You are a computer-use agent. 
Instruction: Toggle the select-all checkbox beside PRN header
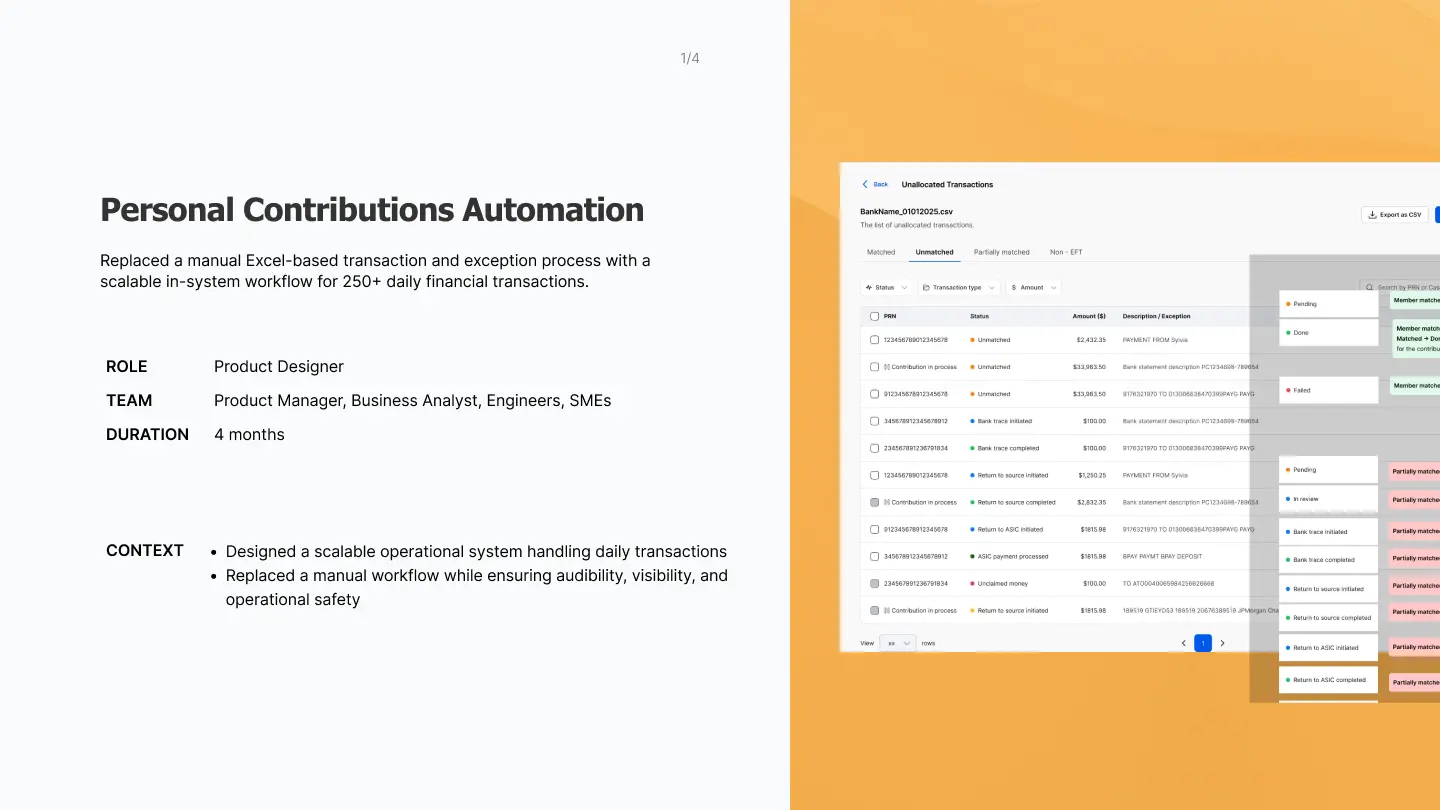click(x=874, y=316)
